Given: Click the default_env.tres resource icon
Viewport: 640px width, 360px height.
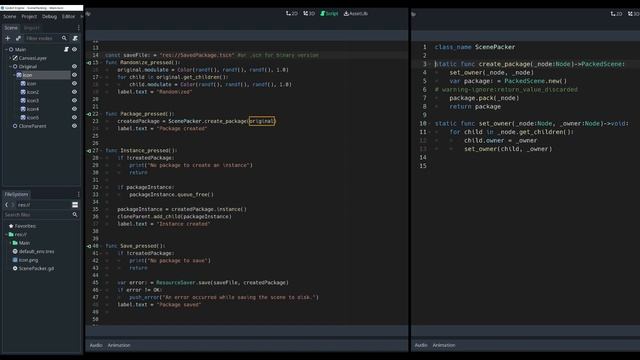Looking at the screenshot, I should (x=15, y=251).
